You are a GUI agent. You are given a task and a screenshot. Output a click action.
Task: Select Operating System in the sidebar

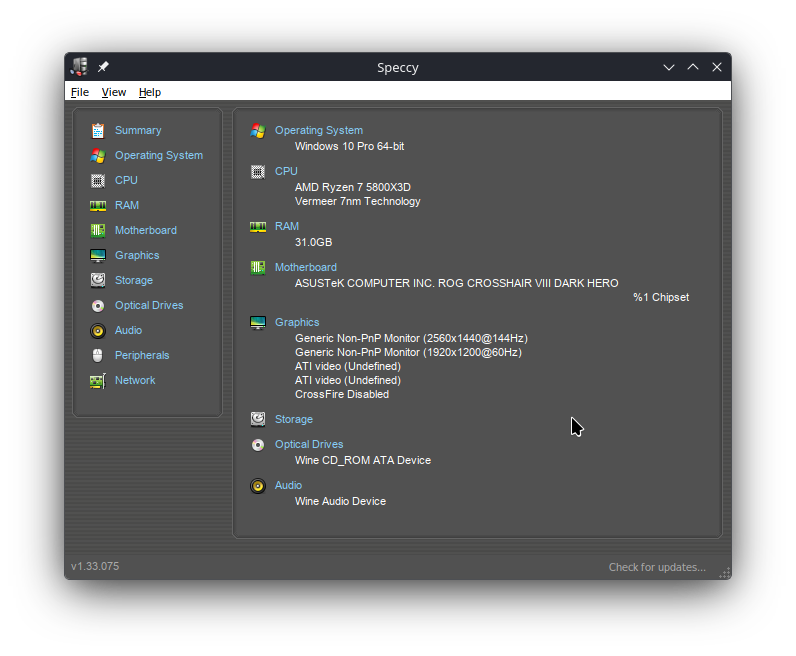(x=159, y=155)
